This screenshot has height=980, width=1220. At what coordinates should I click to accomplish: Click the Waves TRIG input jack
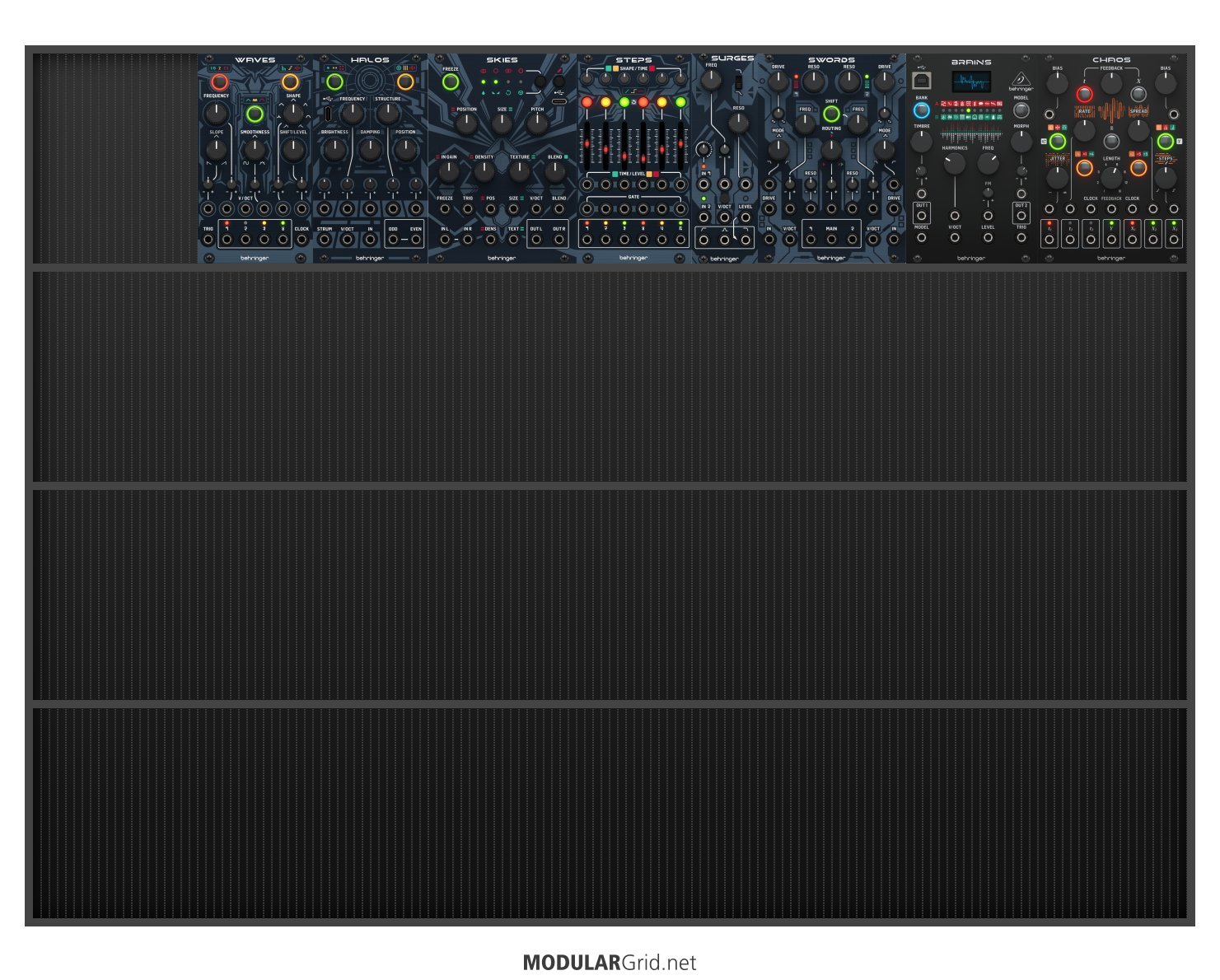click(x=208, y=240)
